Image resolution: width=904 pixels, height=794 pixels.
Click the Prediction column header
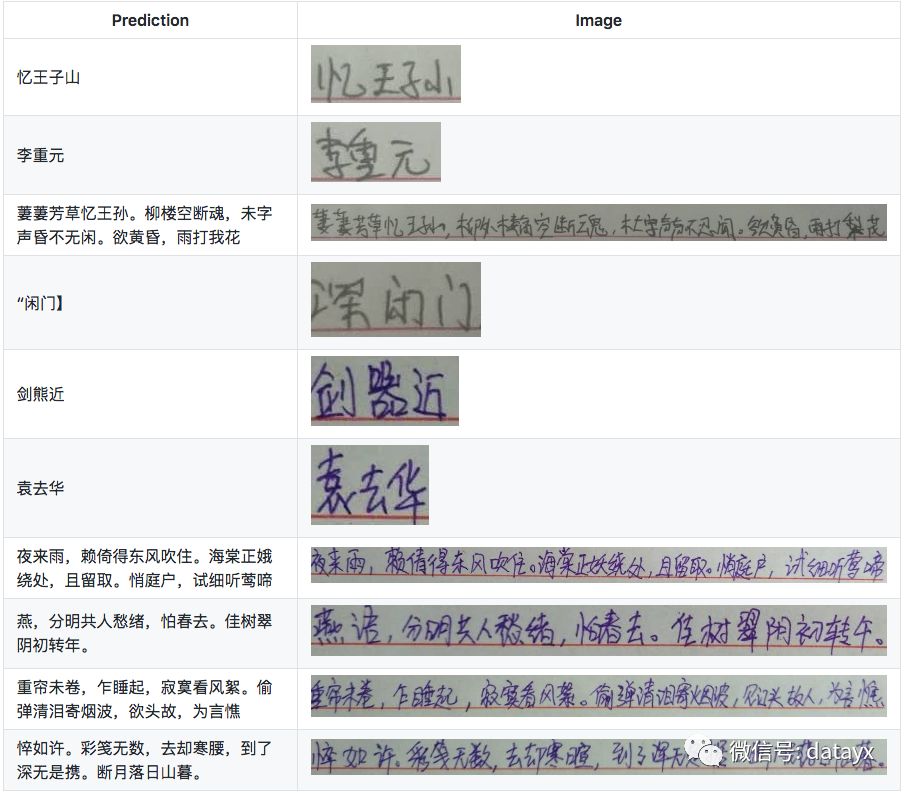pyautogui.click(x=150, y=20)
